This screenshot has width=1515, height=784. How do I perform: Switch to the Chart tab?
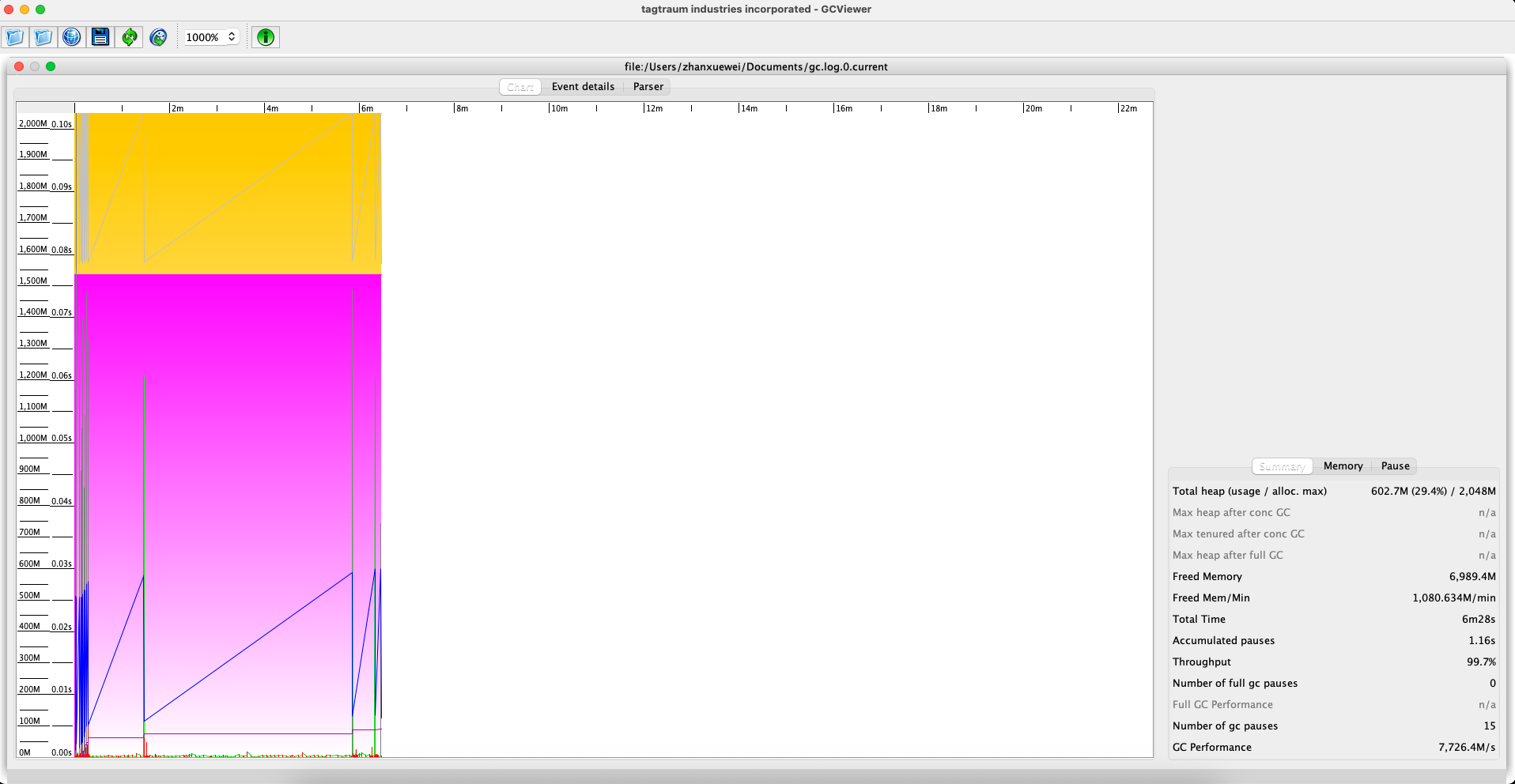520,87
